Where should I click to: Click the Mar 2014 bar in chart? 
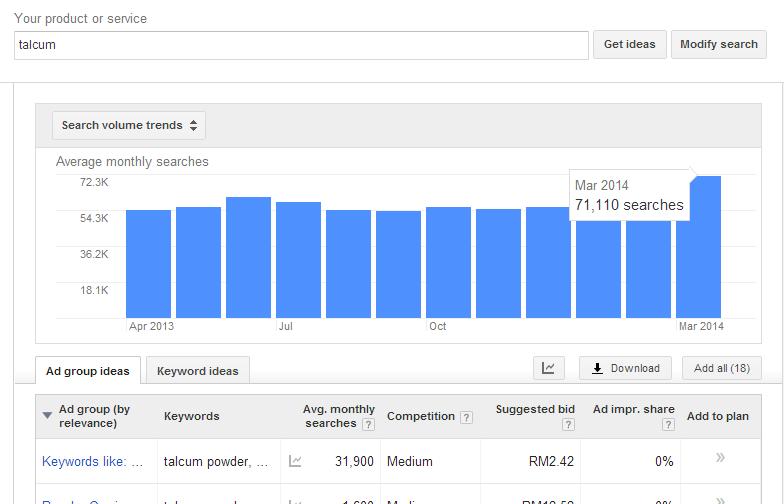pos(698,246)
